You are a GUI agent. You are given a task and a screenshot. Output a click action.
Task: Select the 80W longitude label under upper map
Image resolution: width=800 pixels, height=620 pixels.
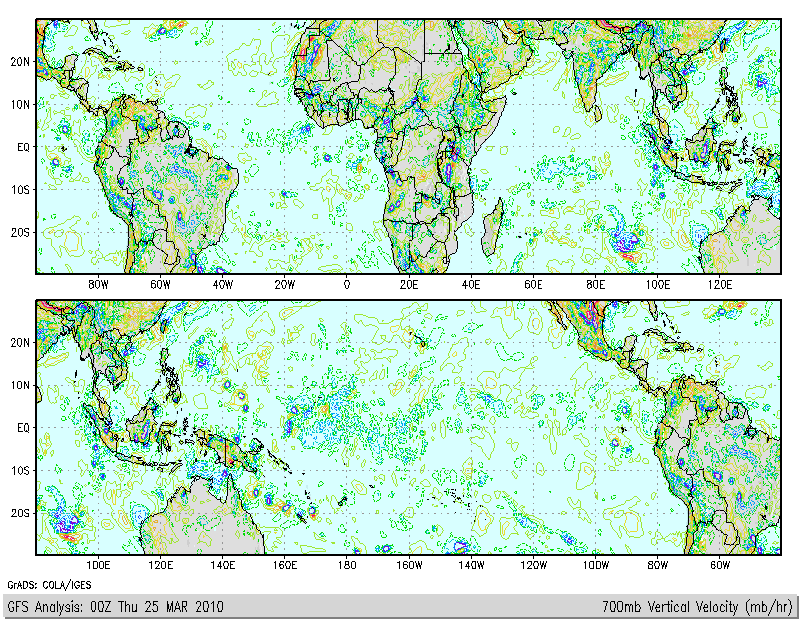point(98,285)
